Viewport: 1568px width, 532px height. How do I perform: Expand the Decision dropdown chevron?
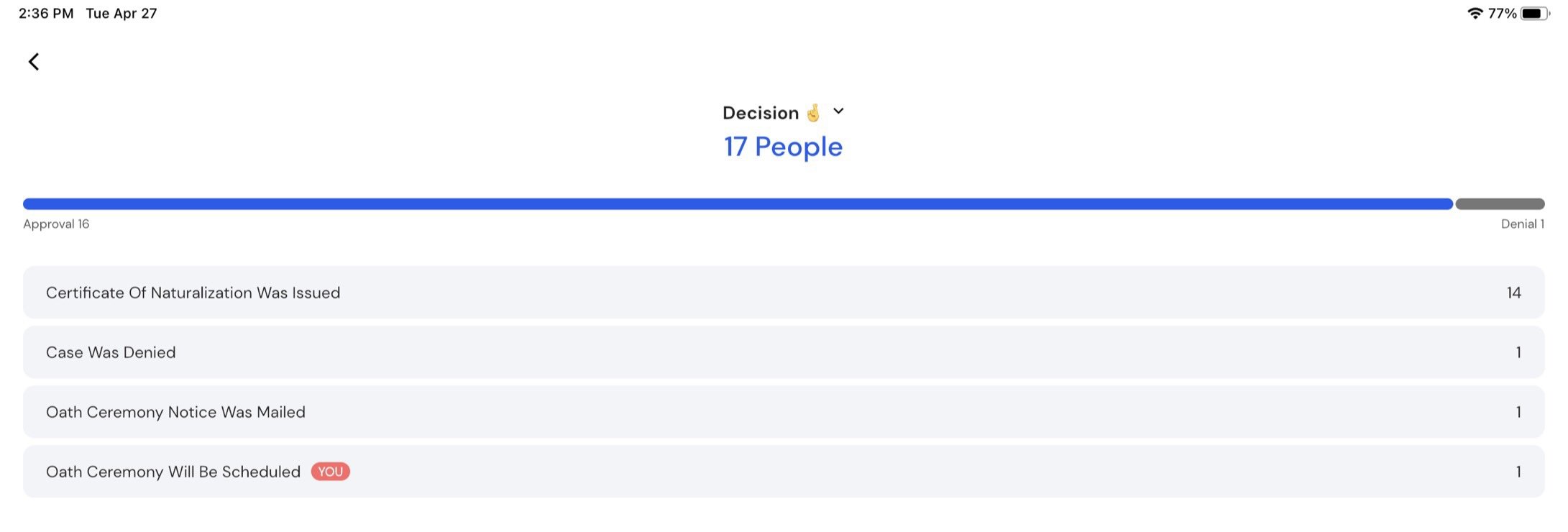pyautogui.click(x=838, y=111)
